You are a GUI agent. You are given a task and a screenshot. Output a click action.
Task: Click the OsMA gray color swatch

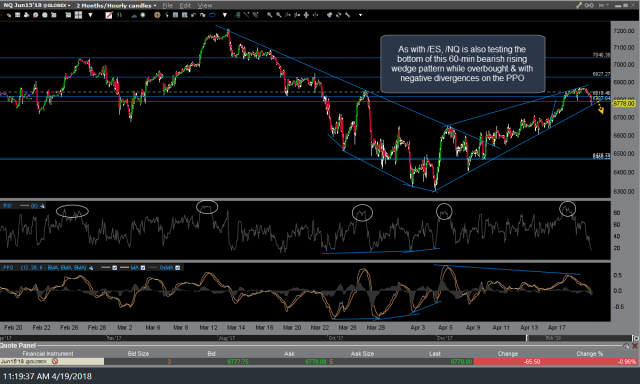coord(153,268)
